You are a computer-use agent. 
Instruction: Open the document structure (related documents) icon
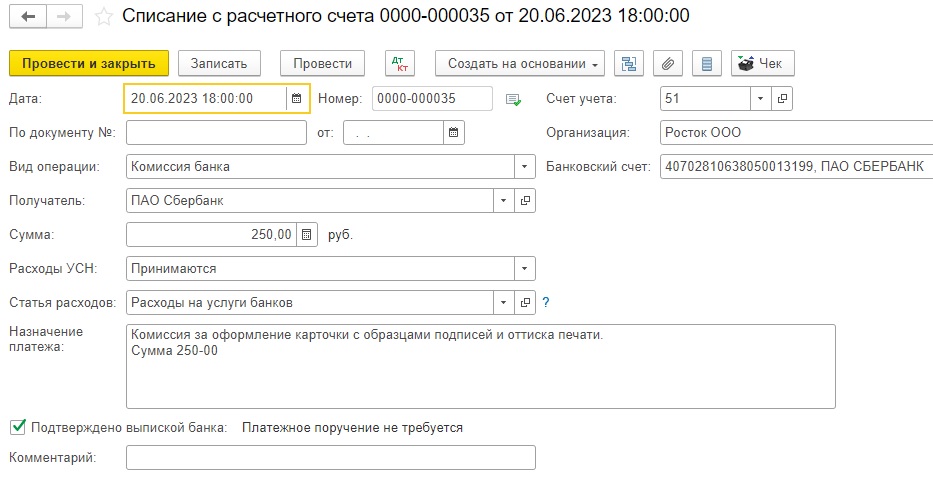tap(629, 64)
